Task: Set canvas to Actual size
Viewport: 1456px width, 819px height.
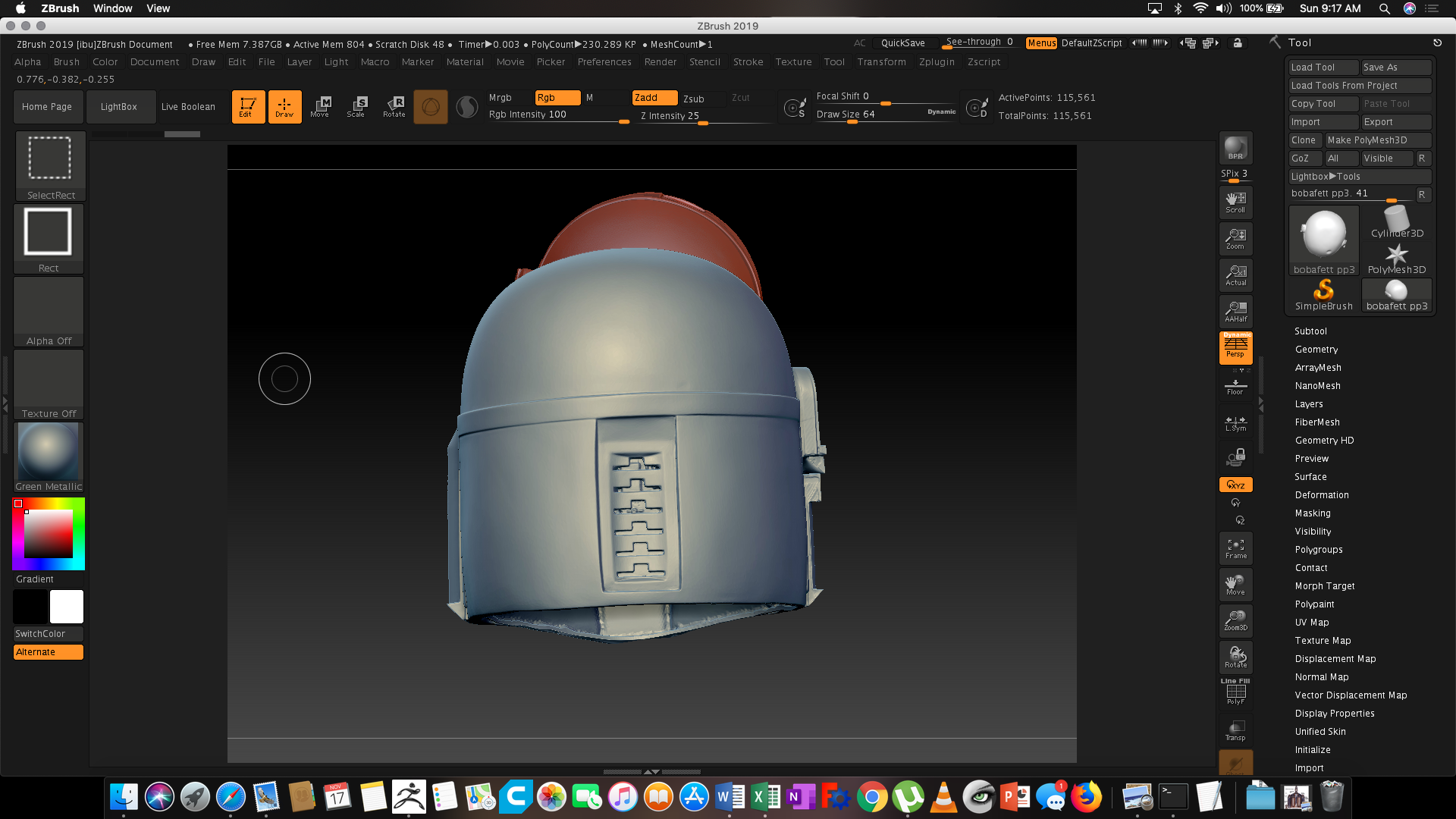Action: coord(1235,275)
